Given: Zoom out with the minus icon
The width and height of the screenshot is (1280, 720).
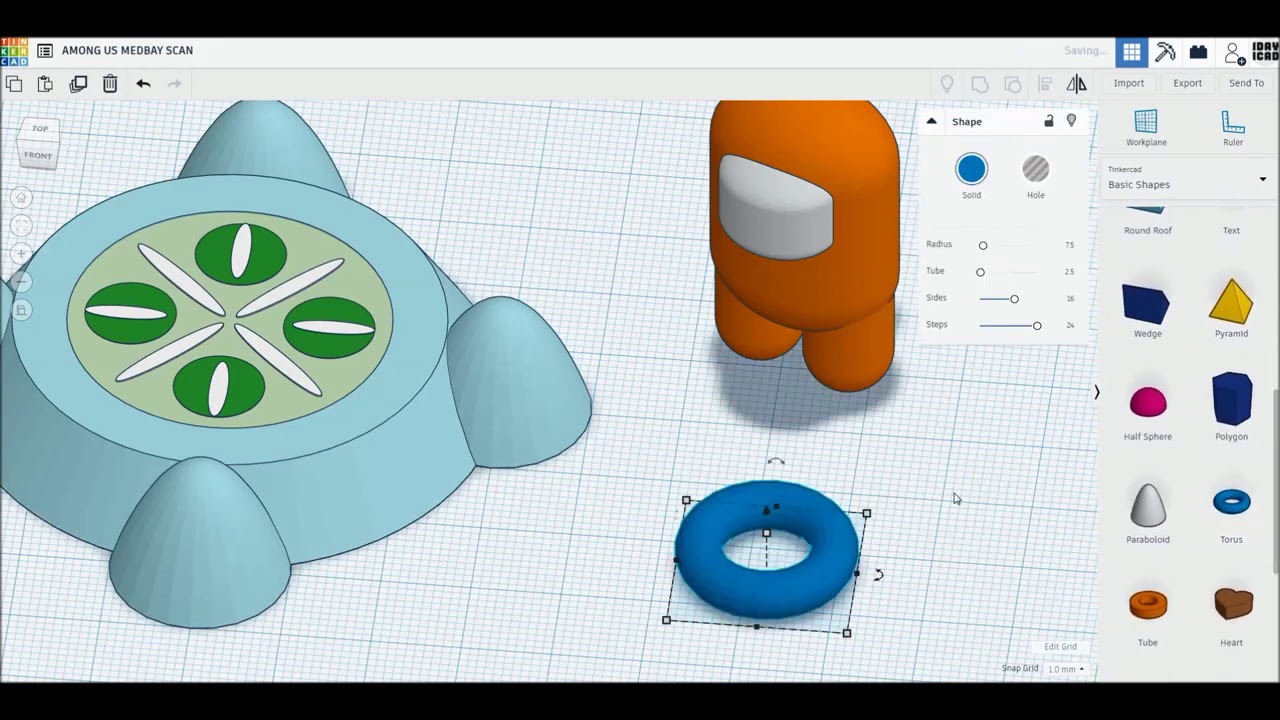Looking at the screenshot, I should point(21,282).
